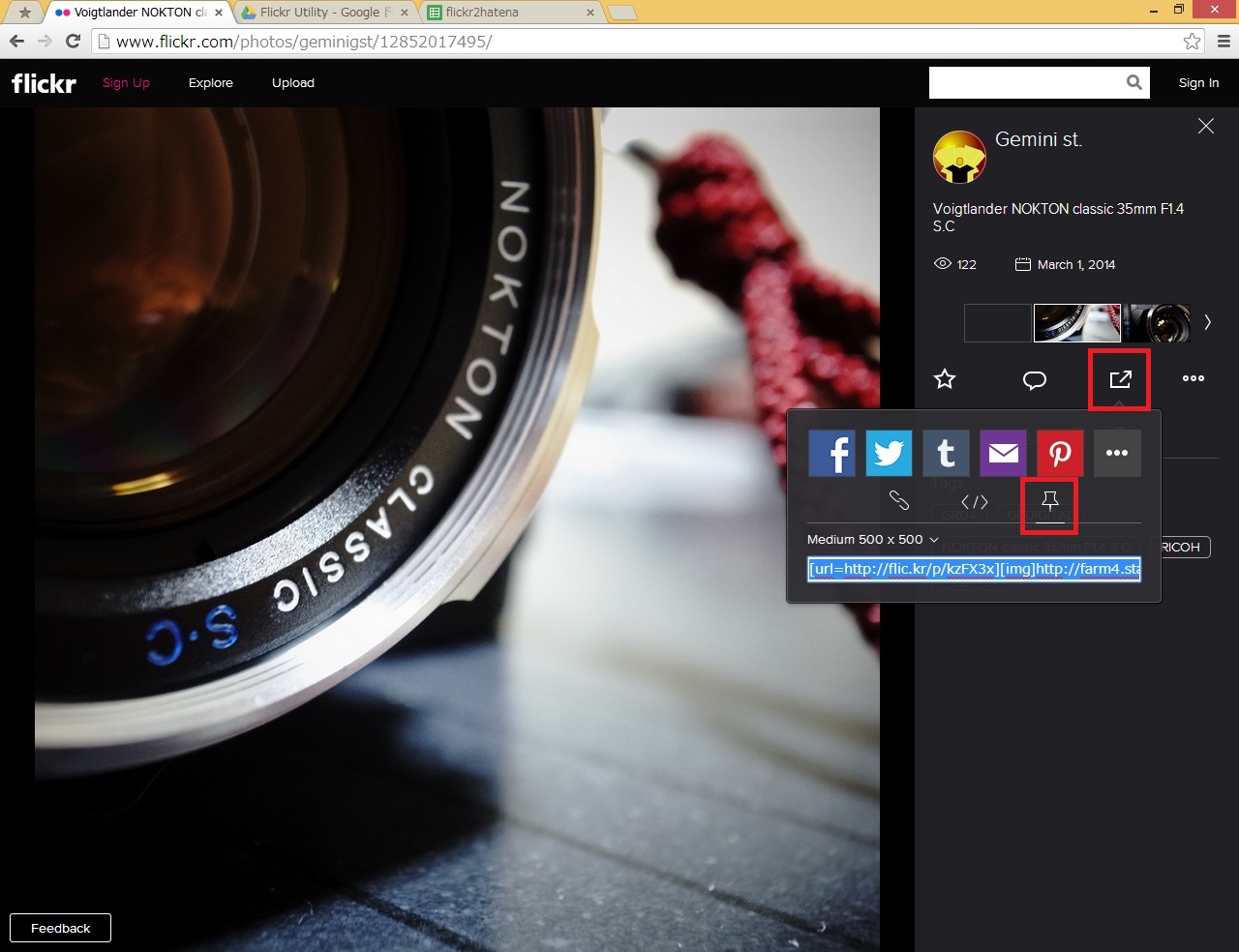
Task: Bookmark this page with the star icon
Action: pos(1193,42)
